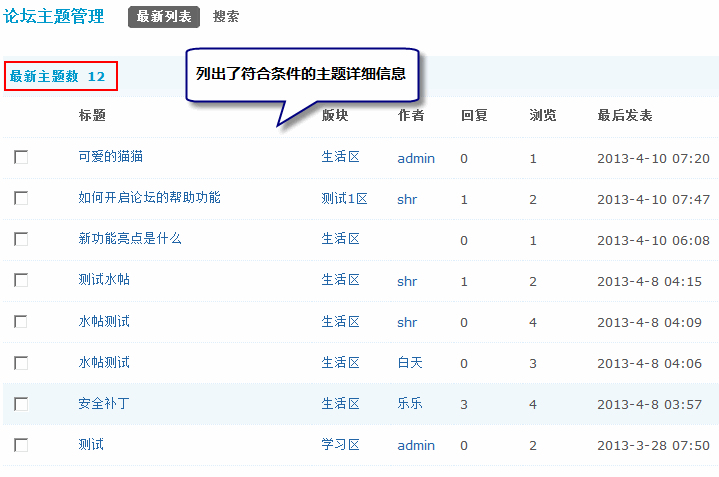Viewport: 719px width, 477px height.
Task: Open the topic titled 可爱的猫猫
Action: pyautogui.click(x=110, y=157)
